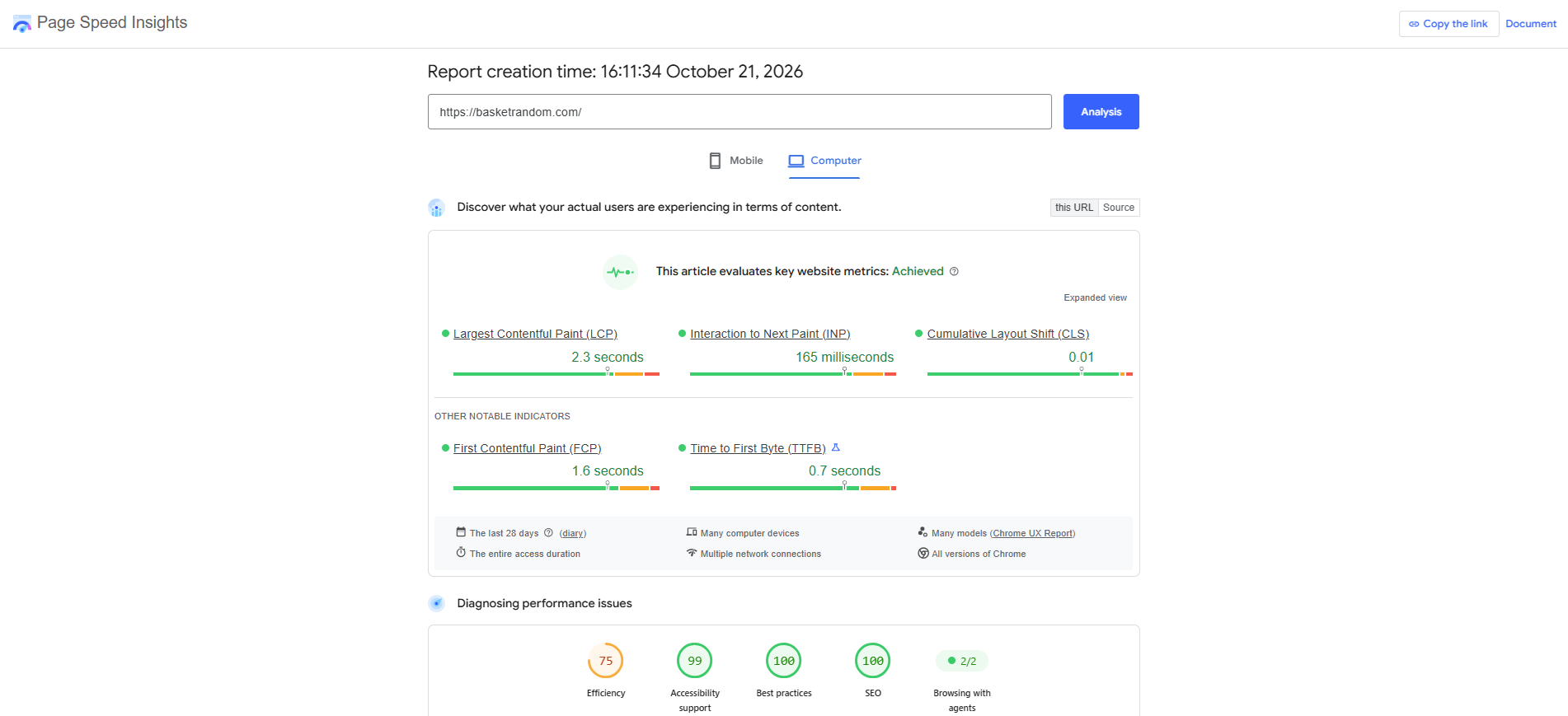Screen dimensions: 1568x716
Task: Click the Browsing with agents 2/2 badge
Action: (x=962, y=661)
